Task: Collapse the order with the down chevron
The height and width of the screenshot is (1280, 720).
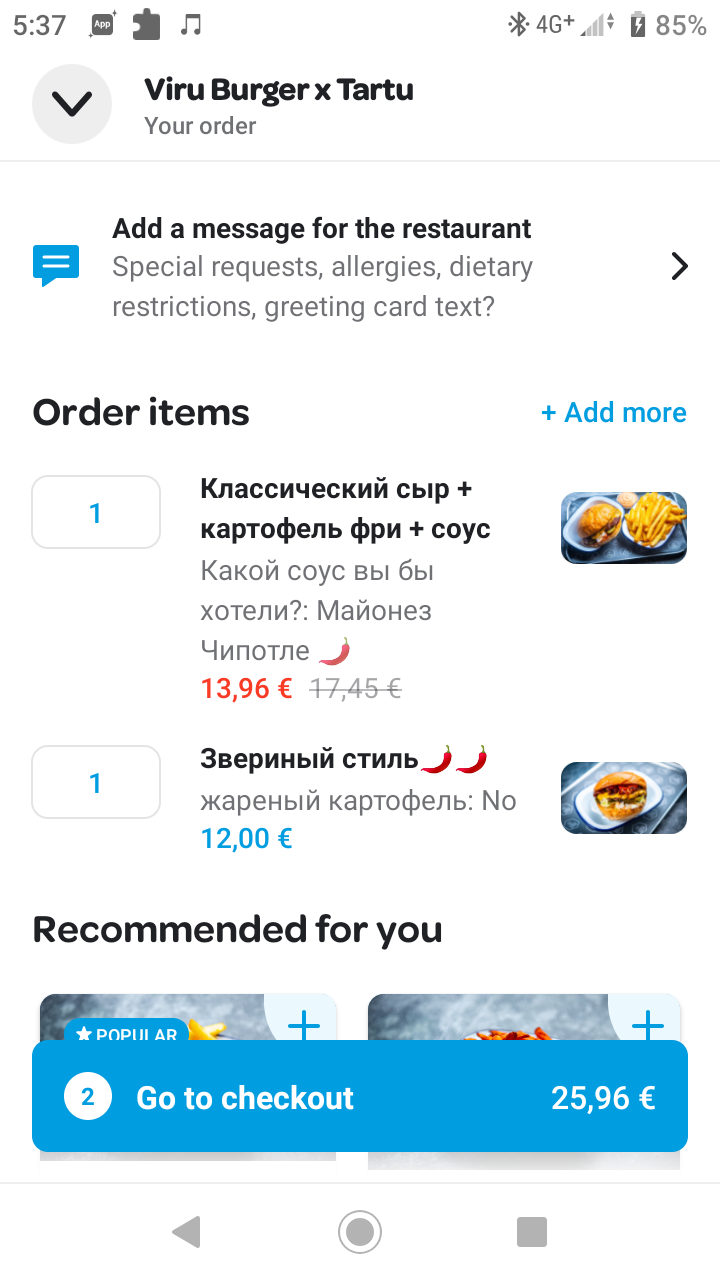Action: click(71, 103)
